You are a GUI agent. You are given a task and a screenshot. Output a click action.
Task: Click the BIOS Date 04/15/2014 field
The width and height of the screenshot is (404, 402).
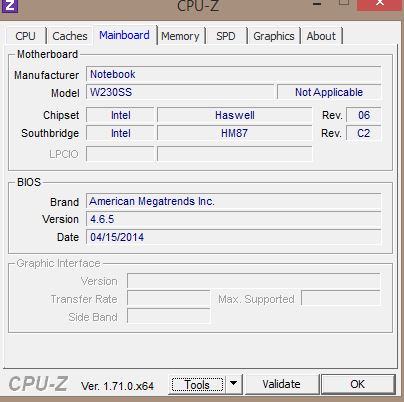point(233,237)
